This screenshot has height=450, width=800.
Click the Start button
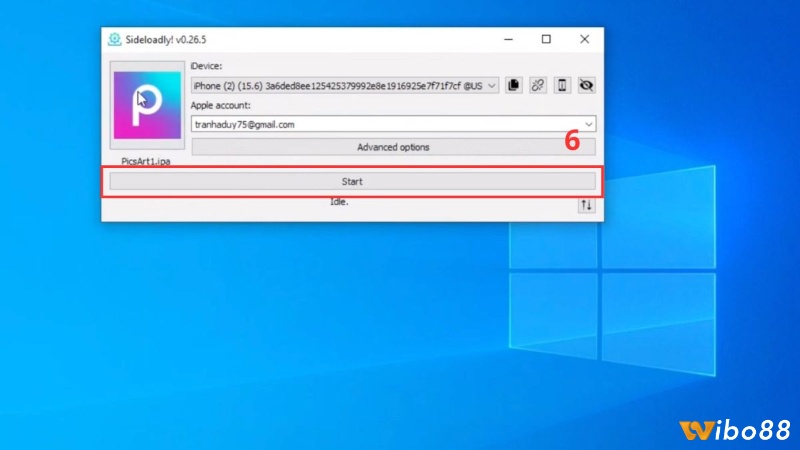(352, 181)
